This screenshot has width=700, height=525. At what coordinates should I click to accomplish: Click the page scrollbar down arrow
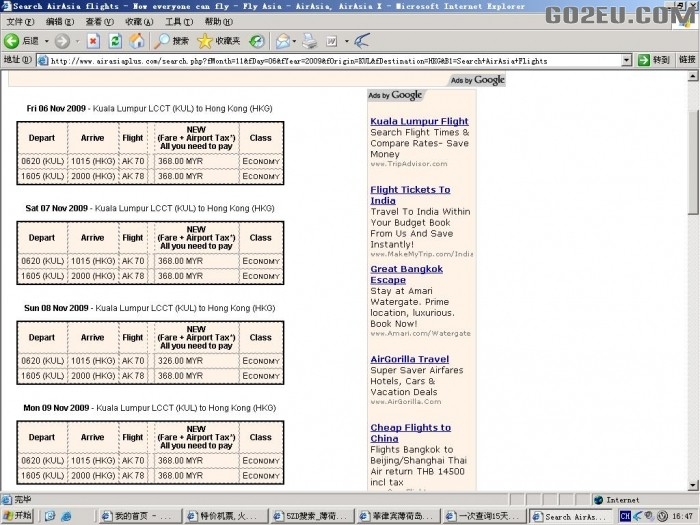pyautogui.click(x=693, y=485)
